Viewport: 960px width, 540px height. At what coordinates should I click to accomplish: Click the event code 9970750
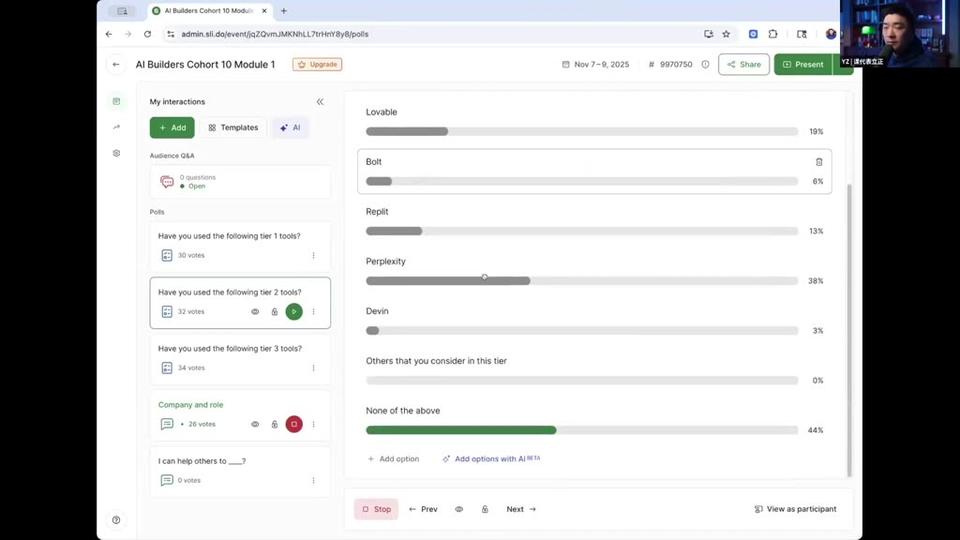tap(676, 64)
